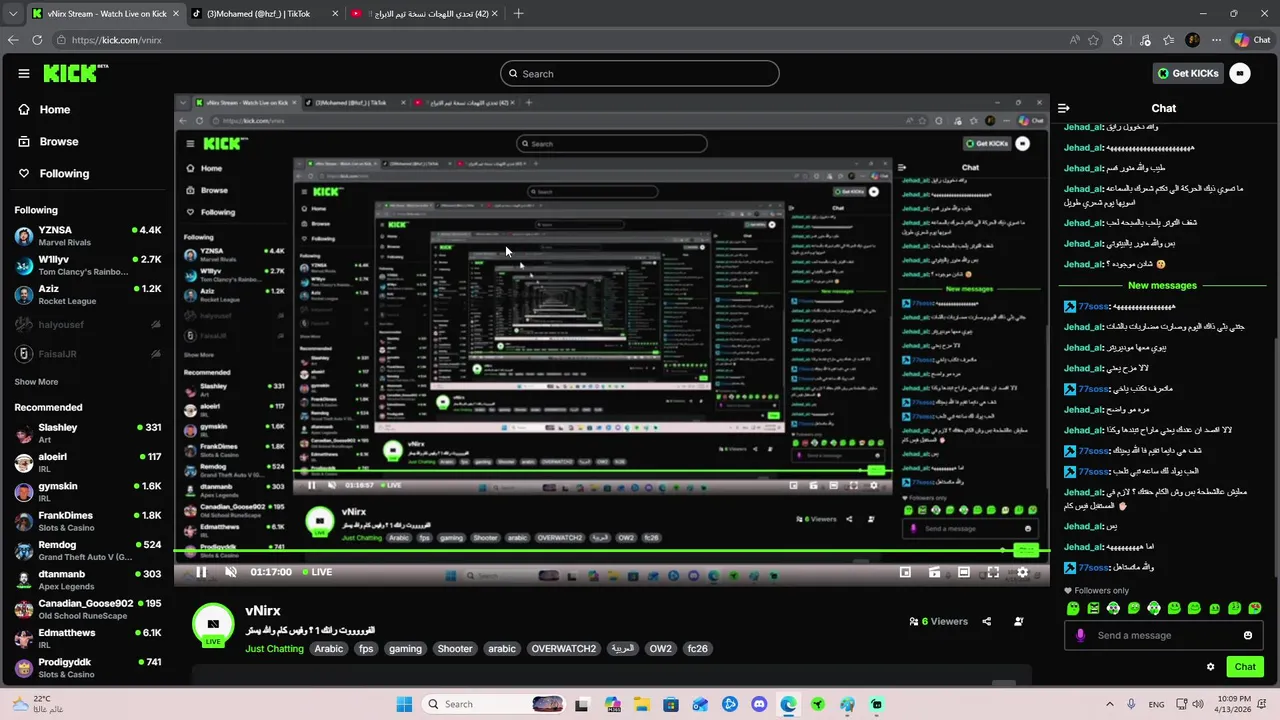Click the Get KICKs button
1280x720 pixels.
[x=1188, y=73]
